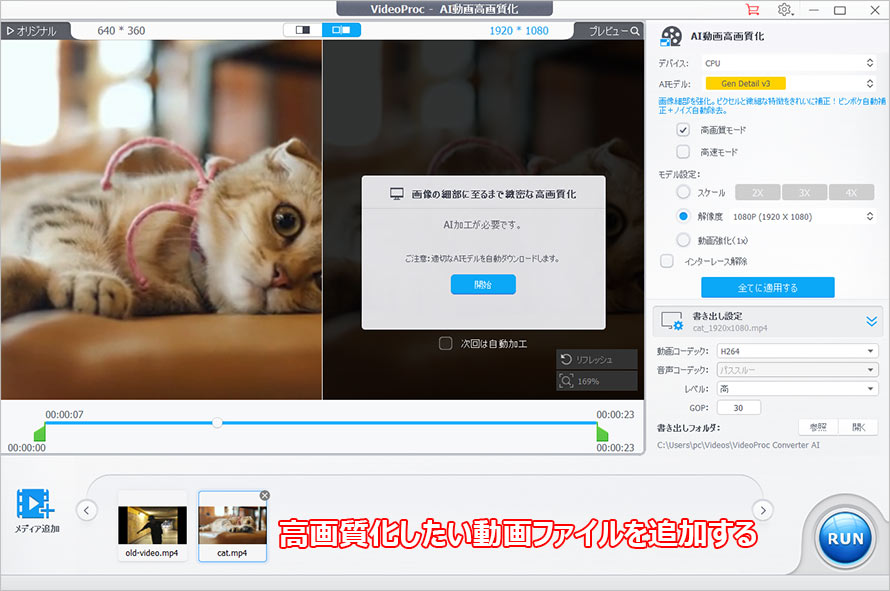Click the green trim end marker
Image resolution: width=890 pixels, height=591 pixels.
[602, 433]
